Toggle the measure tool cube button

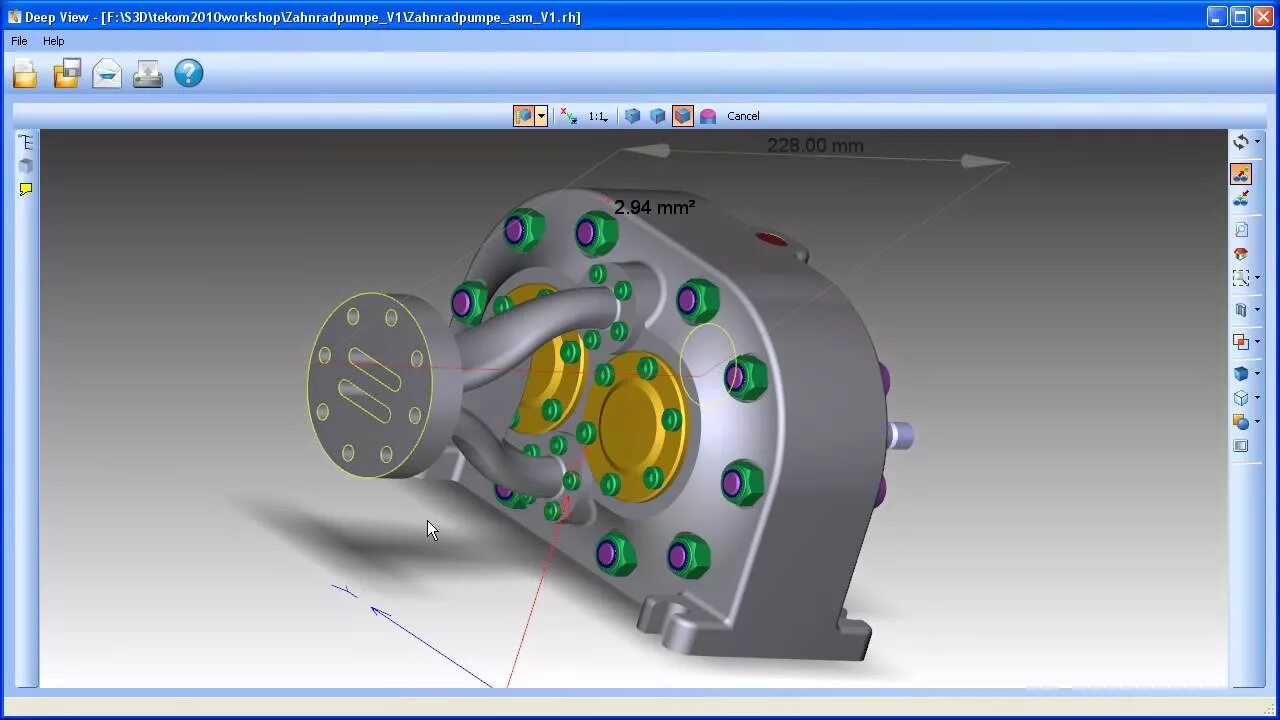(524, 116)
